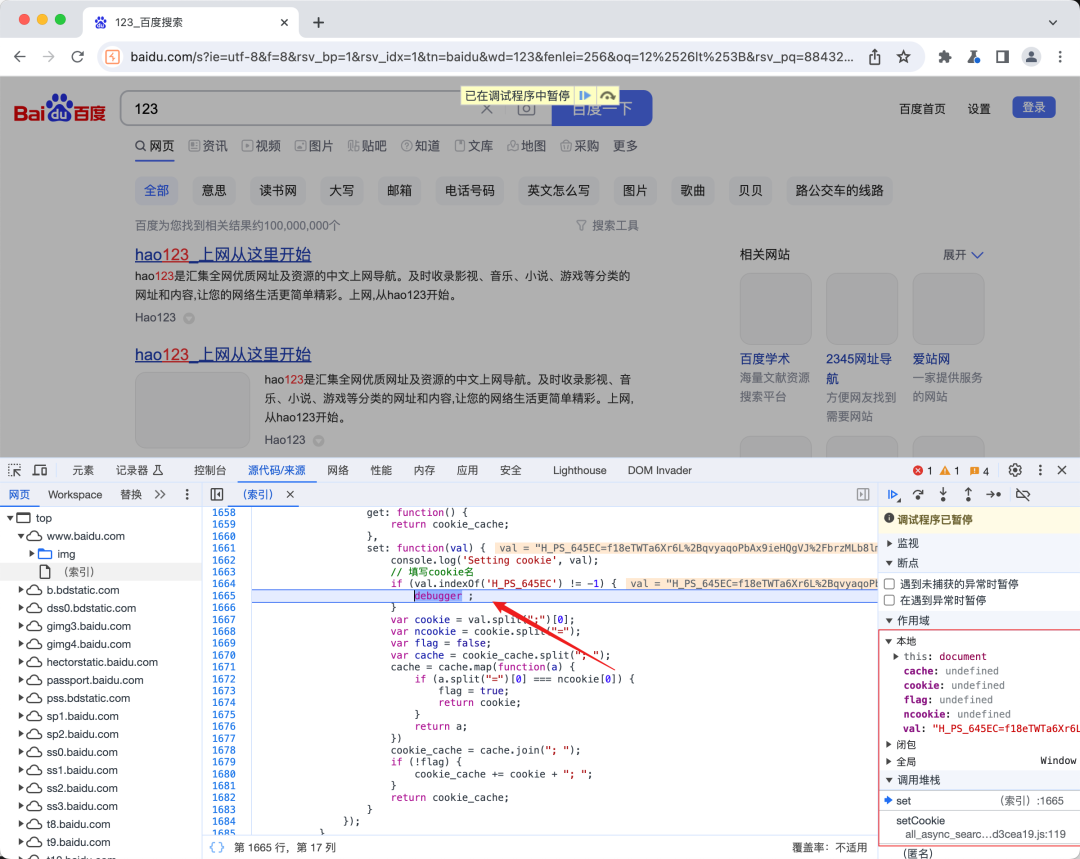Open the (索引) file in navigator
This screenshot has height=859, width=1080.
[79, 572]
